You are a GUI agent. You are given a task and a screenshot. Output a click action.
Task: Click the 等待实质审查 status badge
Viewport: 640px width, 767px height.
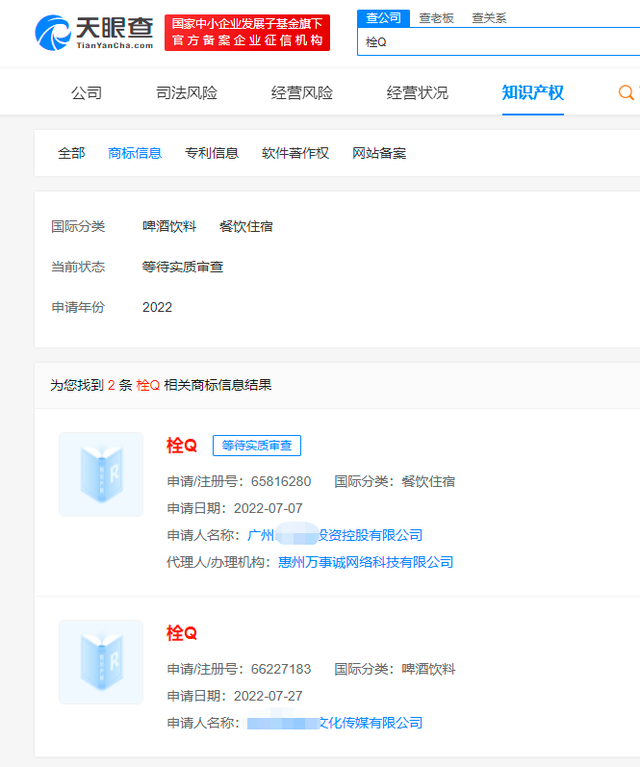point(257,446)
